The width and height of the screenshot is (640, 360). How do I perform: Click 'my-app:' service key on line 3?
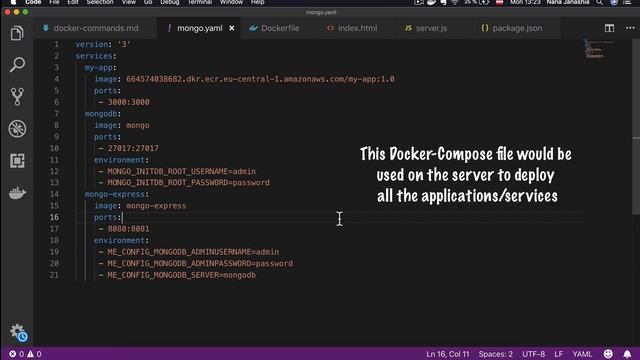(x=100, y=68)
